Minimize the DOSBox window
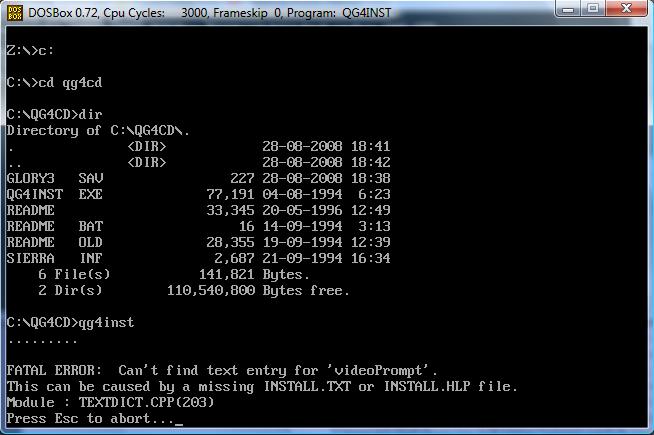 pos(566,10)
